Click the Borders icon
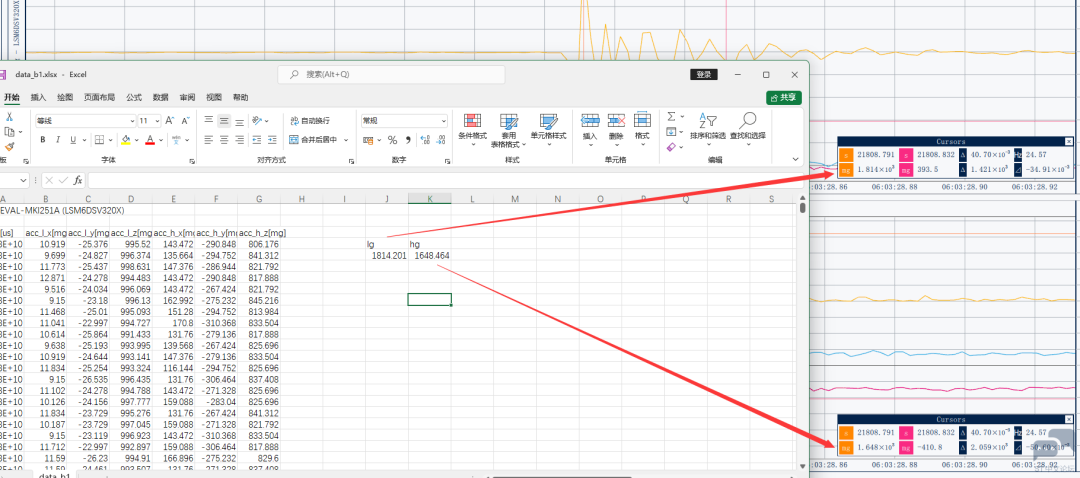Image resolution: width=1080 pixels, height=478 pixels. [99, 140]
